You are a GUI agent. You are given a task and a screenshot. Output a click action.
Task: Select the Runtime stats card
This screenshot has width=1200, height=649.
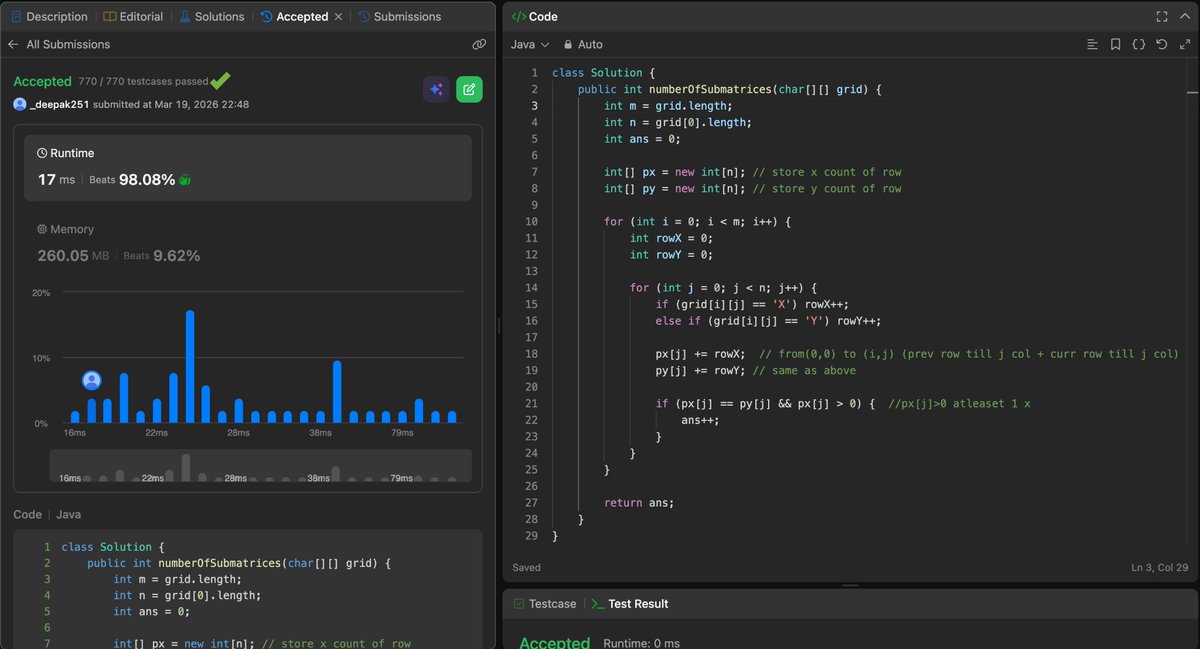tap(248, 166)
